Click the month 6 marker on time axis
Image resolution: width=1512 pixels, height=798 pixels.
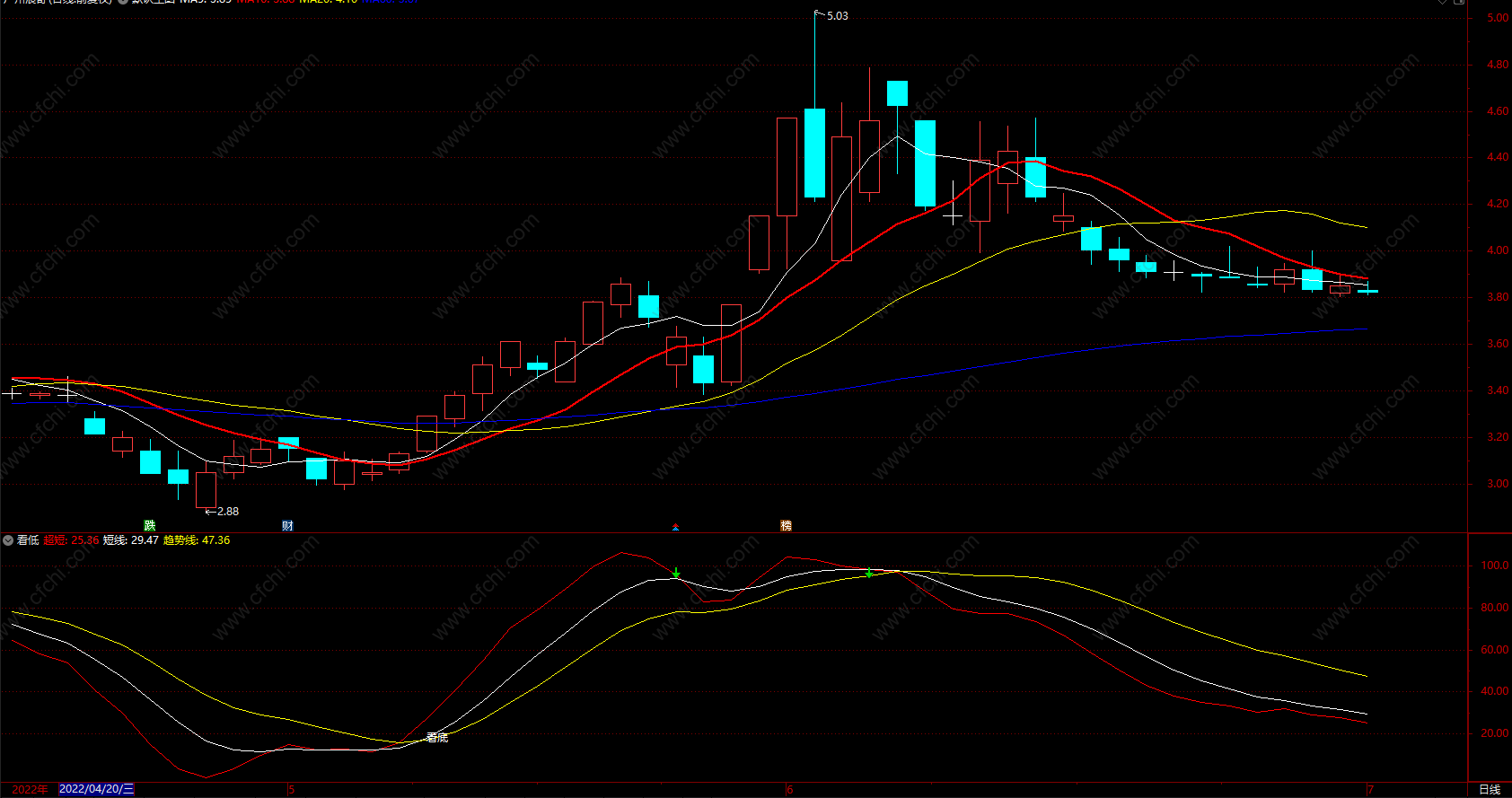[789, 790]
